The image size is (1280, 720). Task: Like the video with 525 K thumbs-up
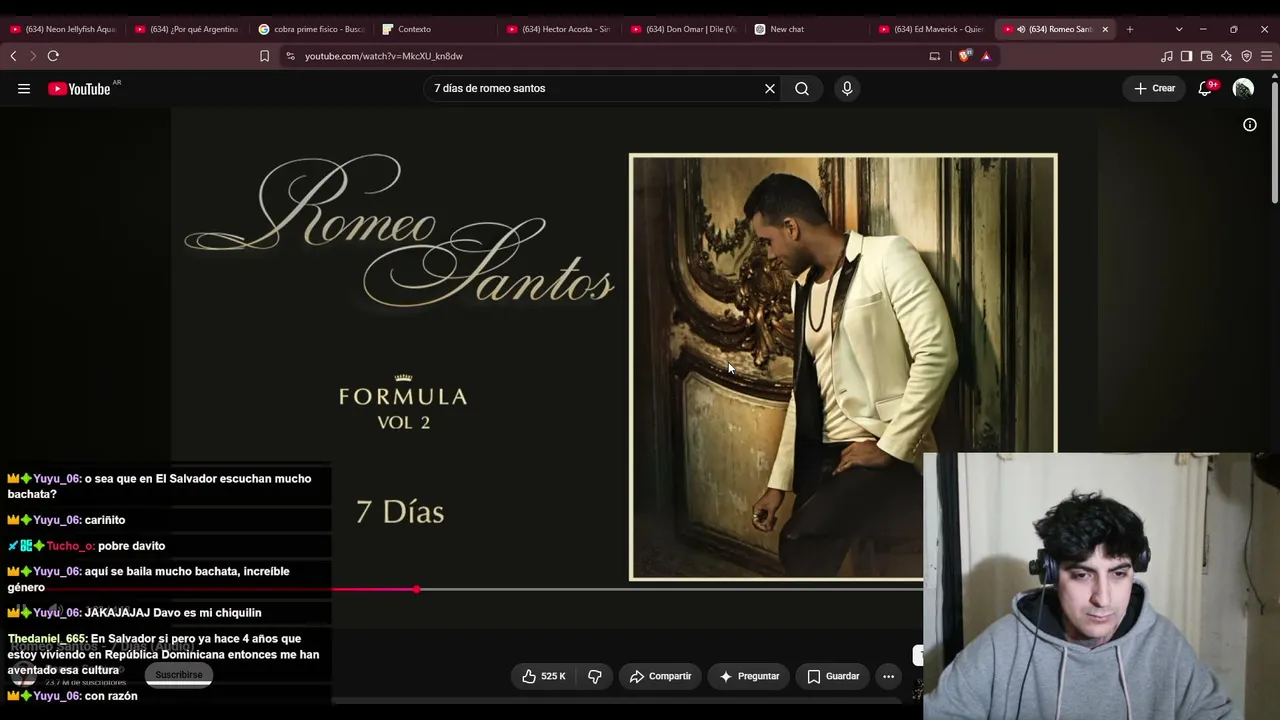coord(543,677)
